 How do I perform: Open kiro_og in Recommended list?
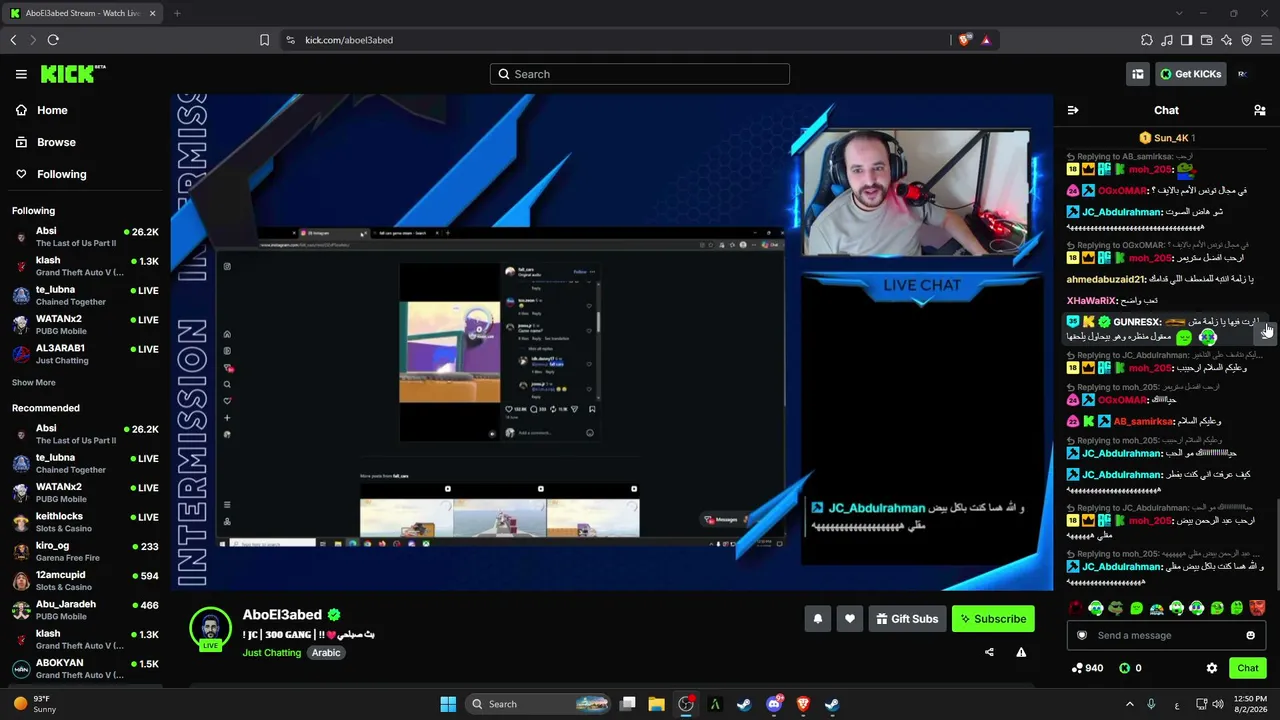pyautogui.click(x=86, y=551)
